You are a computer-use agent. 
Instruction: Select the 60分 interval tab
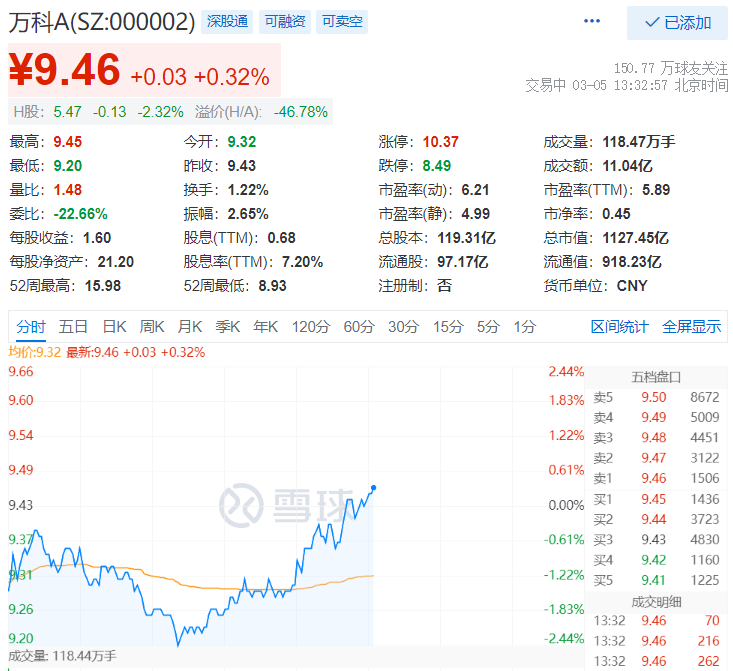359,326
